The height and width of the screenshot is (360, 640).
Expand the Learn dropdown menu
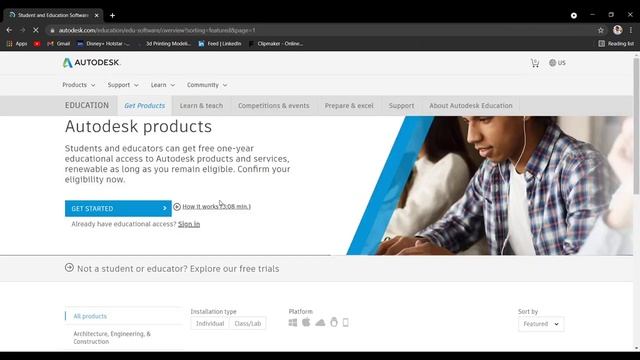162,85
